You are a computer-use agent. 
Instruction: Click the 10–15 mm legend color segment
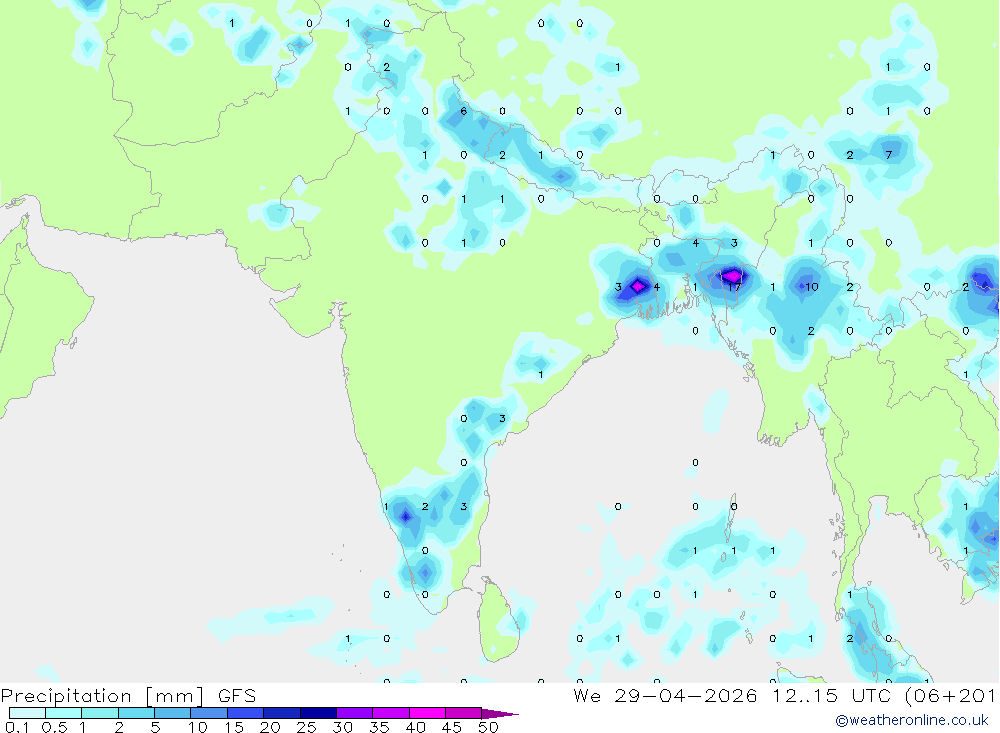209,713
